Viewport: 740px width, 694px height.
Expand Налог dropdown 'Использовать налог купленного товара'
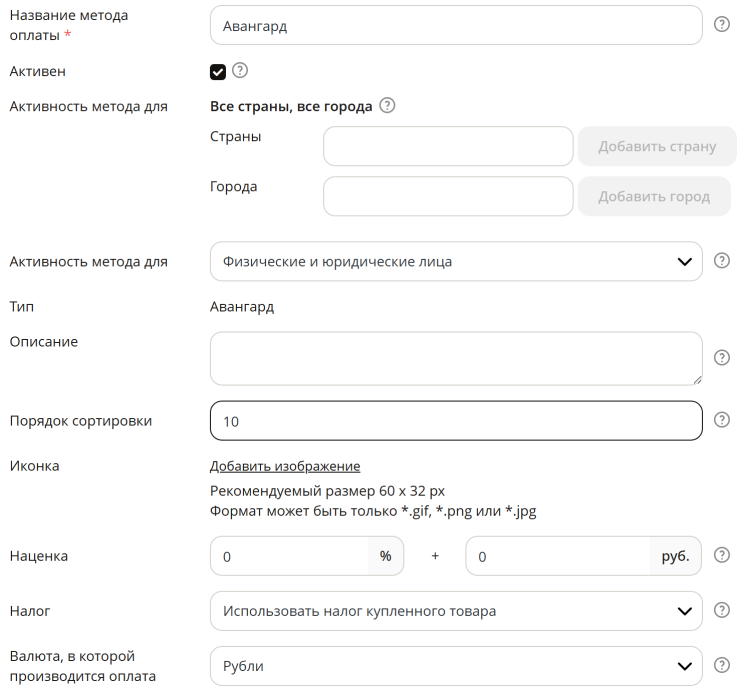(x=456, y=611)
